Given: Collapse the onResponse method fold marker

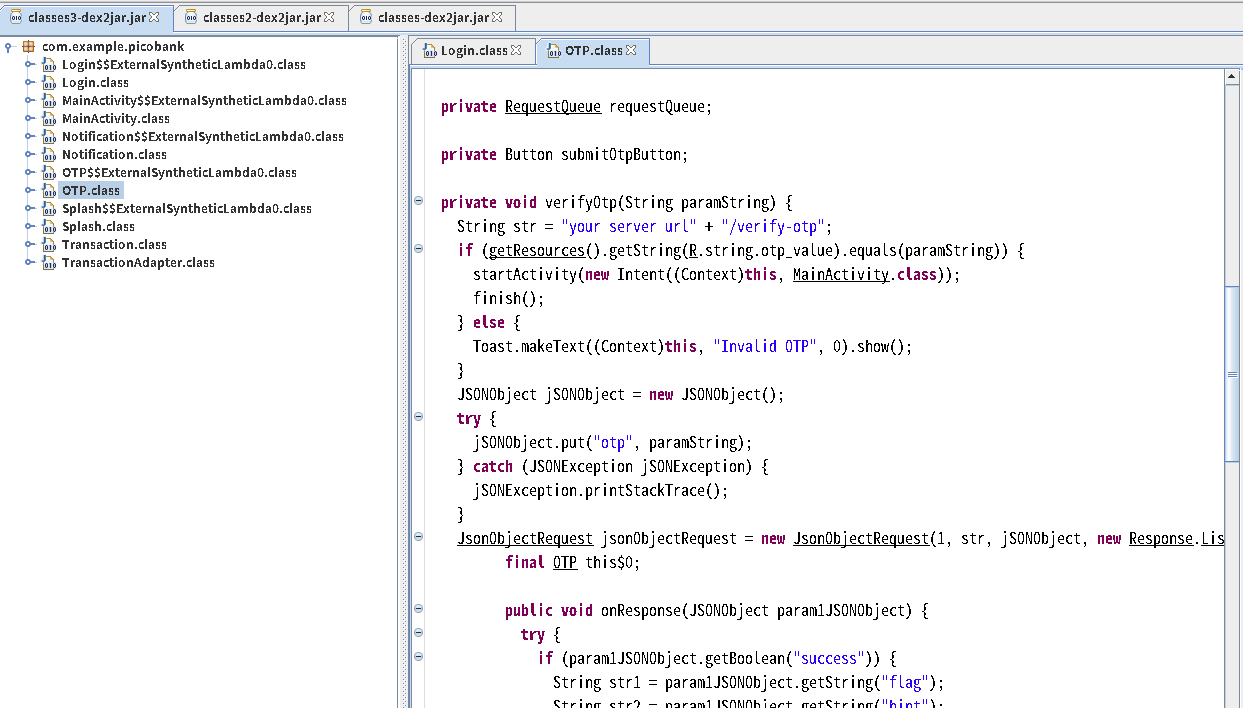Looking at the screenshot, I should click(418, 608).
